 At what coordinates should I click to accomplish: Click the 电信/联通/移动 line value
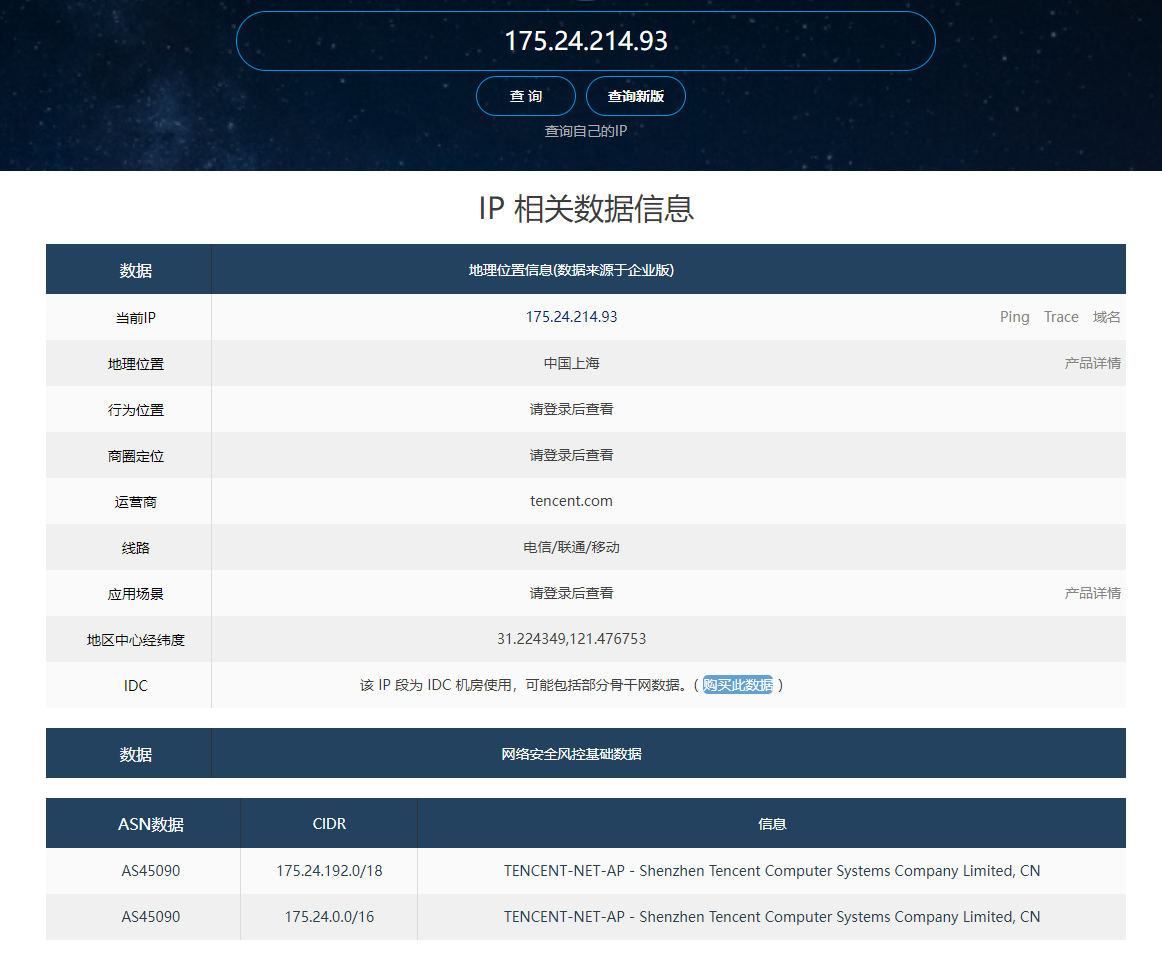[x=571, y=547]
